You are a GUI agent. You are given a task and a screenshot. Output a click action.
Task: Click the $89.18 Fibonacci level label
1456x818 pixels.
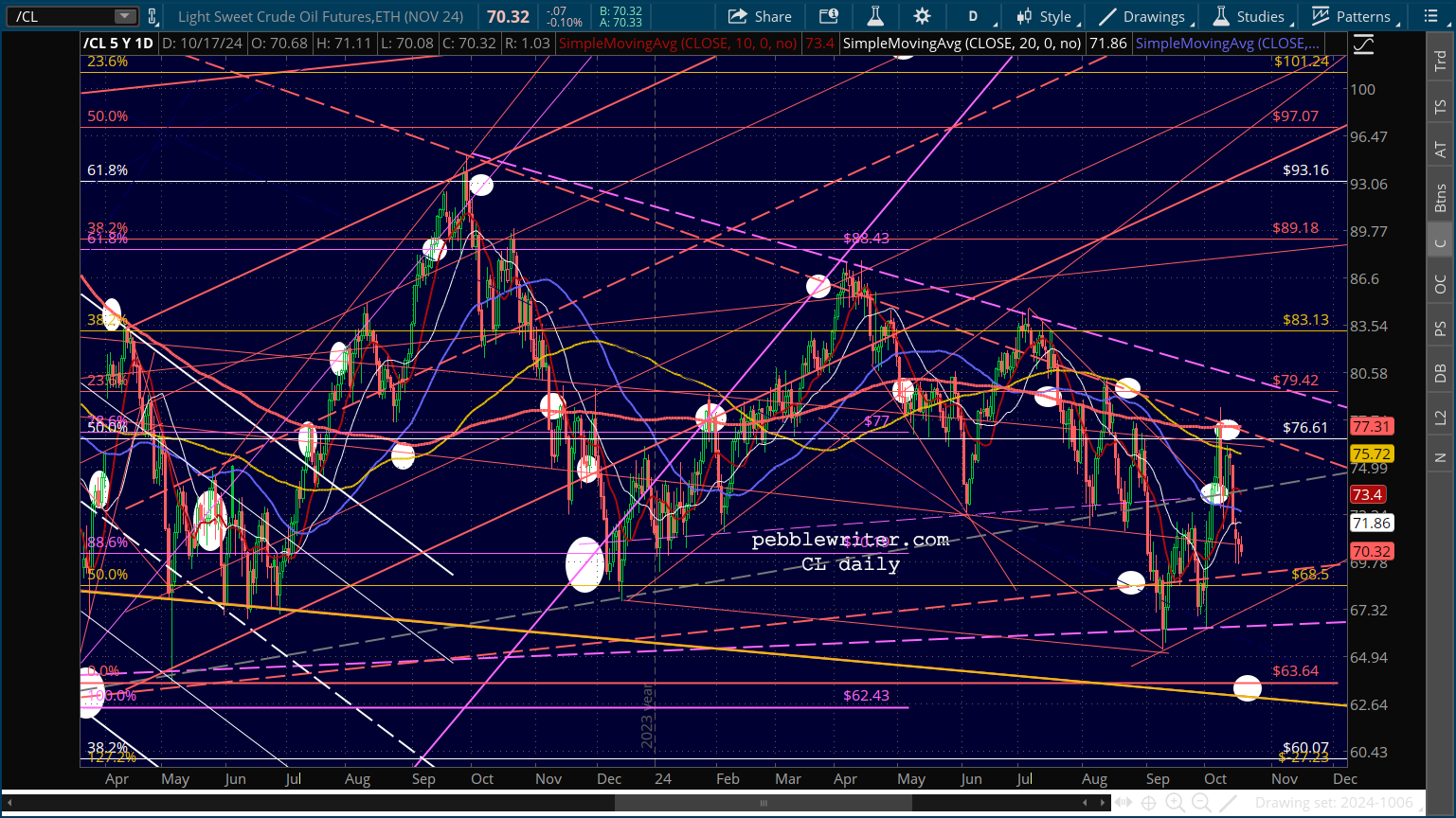pyautogui.click(x=1296, y=228)
